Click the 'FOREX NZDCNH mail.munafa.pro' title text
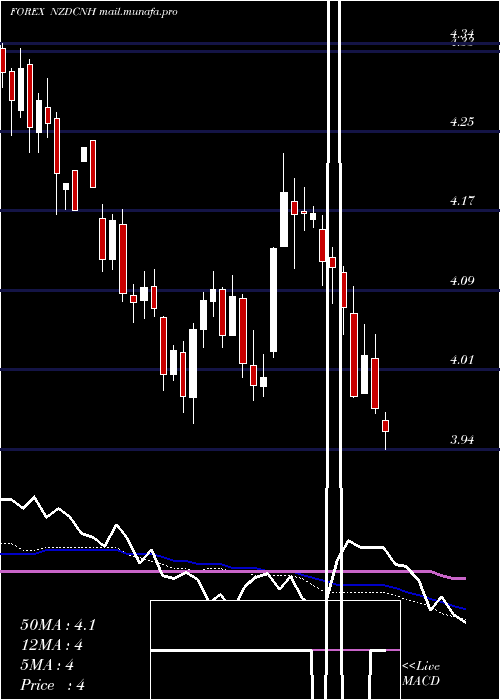500x700 pixels. coord(94,12)
